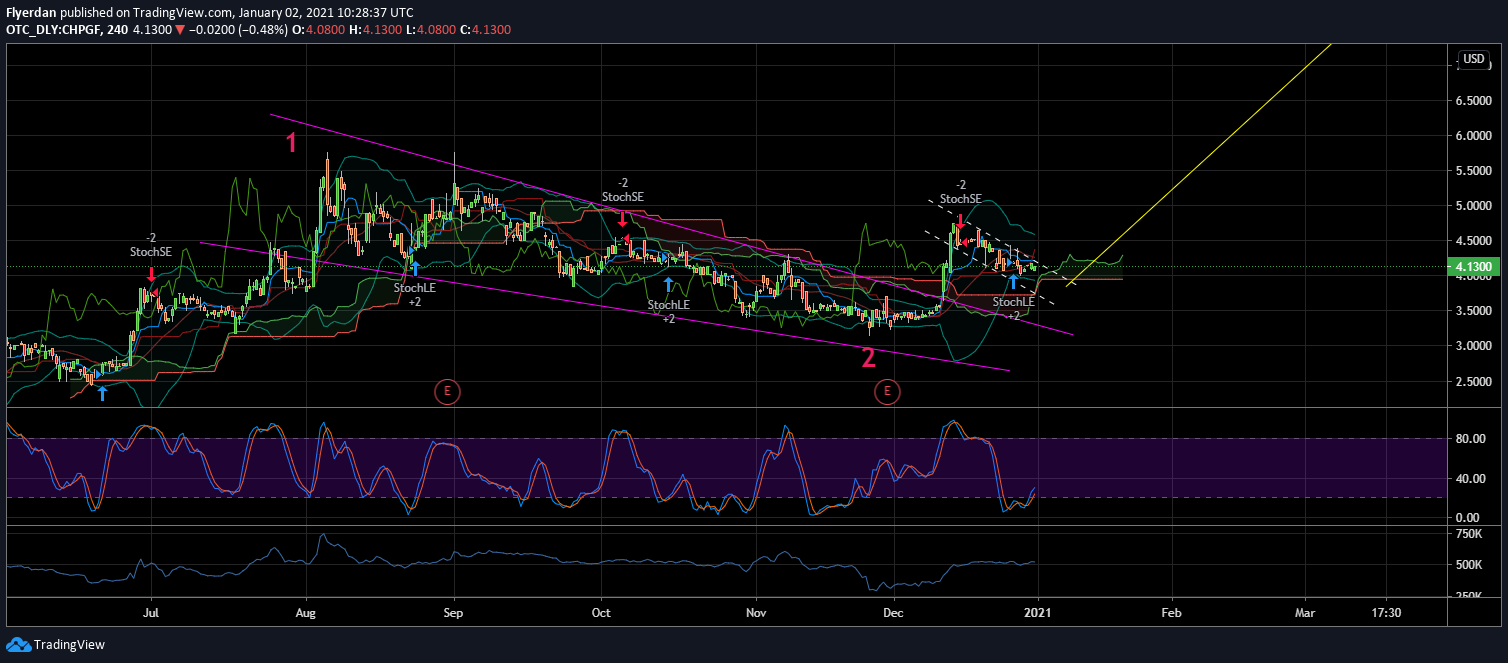Select the '-2 StochSE' label above October
The width and height of the screenshot is (1508, 663).
click(623, 189)
